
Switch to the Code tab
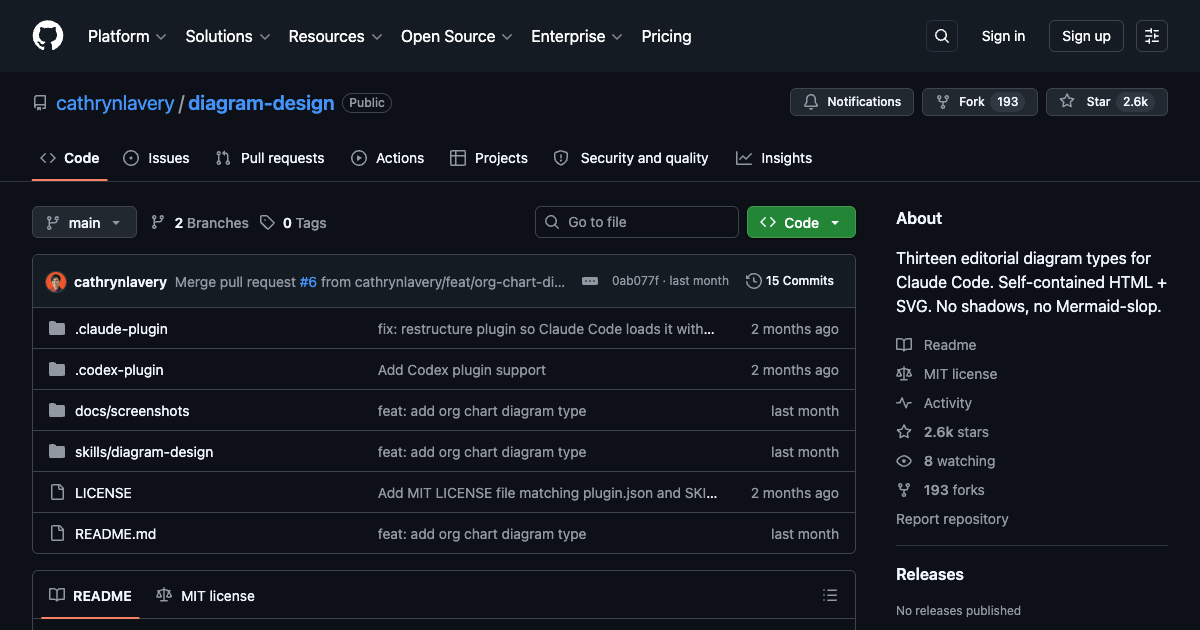click(x=70, y=158)
